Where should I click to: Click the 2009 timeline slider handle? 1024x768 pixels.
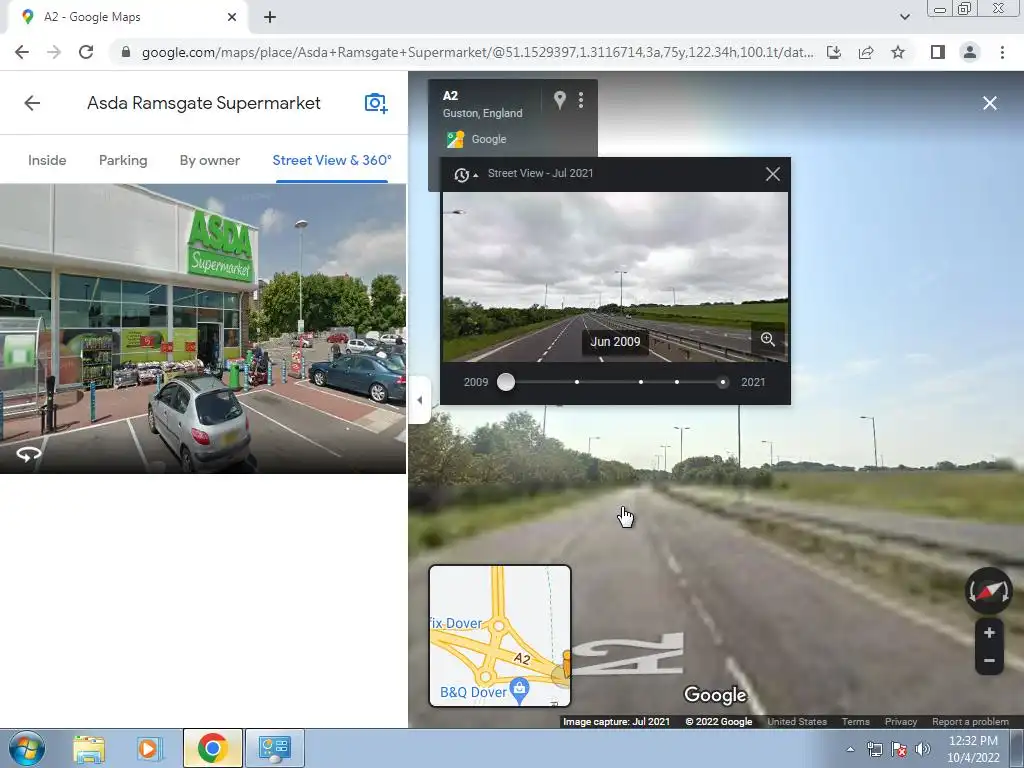(x=505, y=382)
